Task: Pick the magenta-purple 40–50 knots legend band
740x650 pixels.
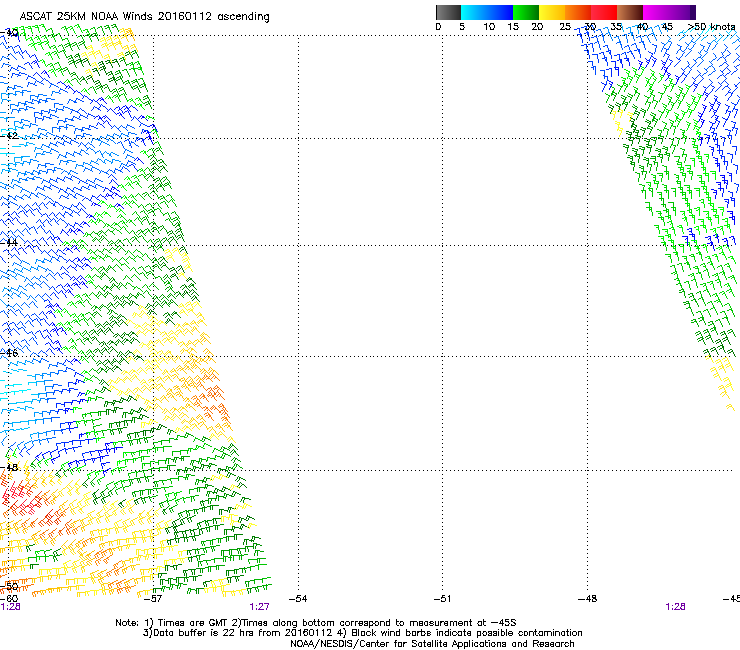Action: click(x=669, y=12)
